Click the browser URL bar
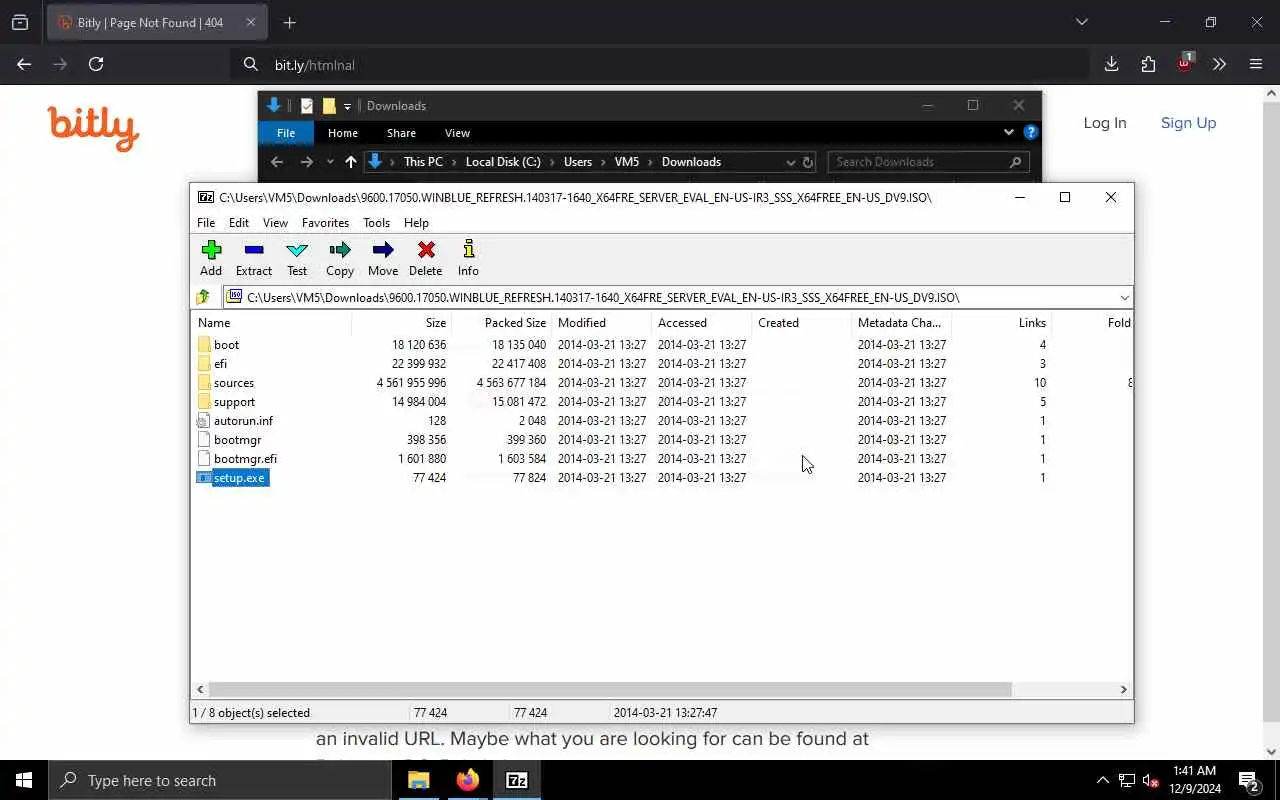 click(x=660, y=65)
